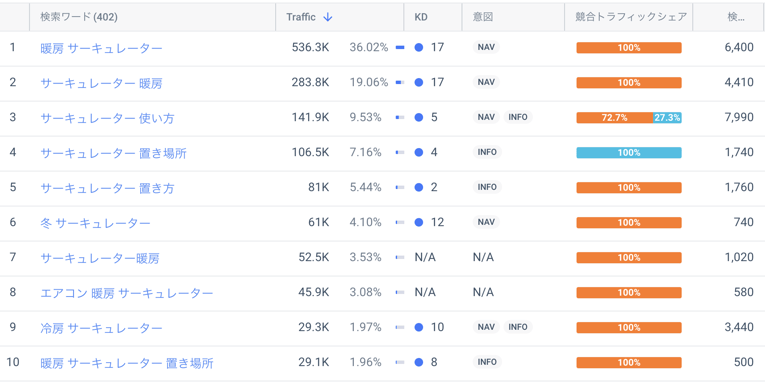Click traffic percentage 36.02%
This screenshot has height=384, width=765.
369,47
